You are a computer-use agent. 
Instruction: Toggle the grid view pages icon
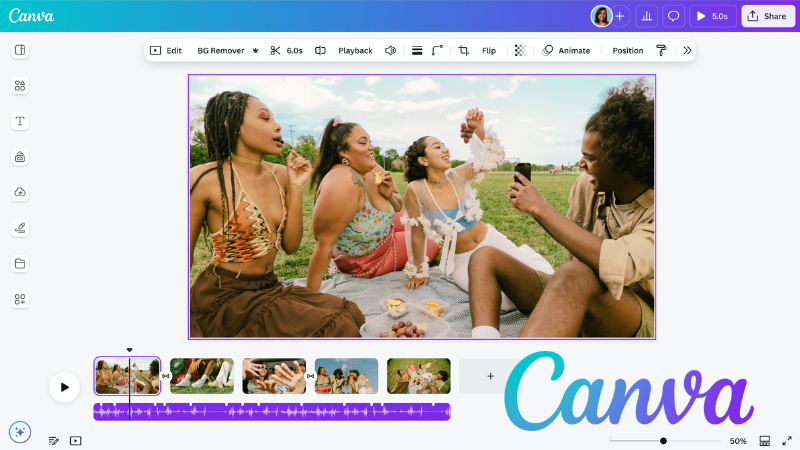coord(764,441)
